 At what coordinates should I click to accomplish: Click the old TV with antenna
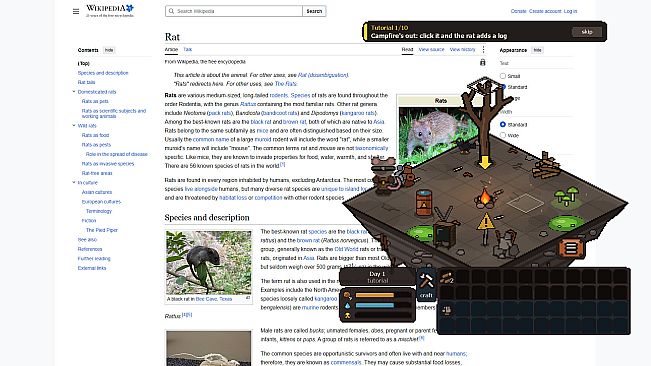coord(445,227)
